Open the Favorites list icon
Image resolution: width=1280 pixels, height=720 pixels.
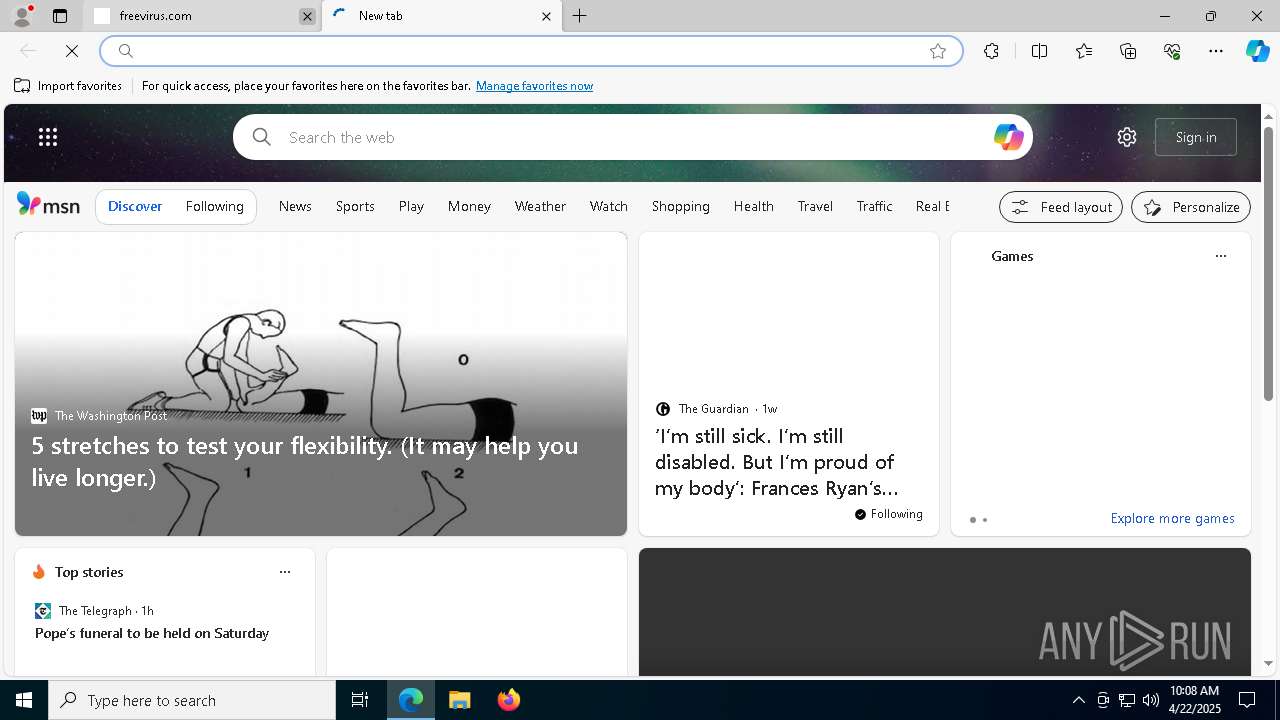[x=1084, y=51]
